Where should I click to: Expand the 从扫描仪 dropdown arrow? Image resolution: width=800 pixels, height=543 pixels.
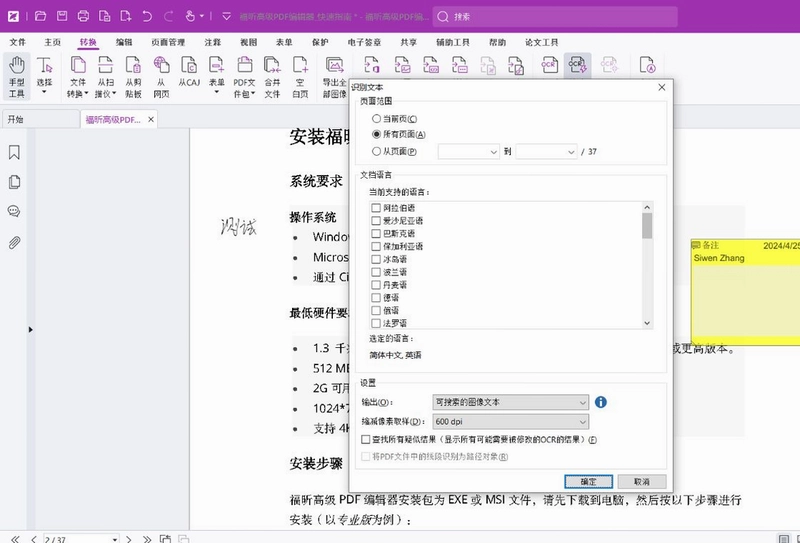tap(113, 94)
